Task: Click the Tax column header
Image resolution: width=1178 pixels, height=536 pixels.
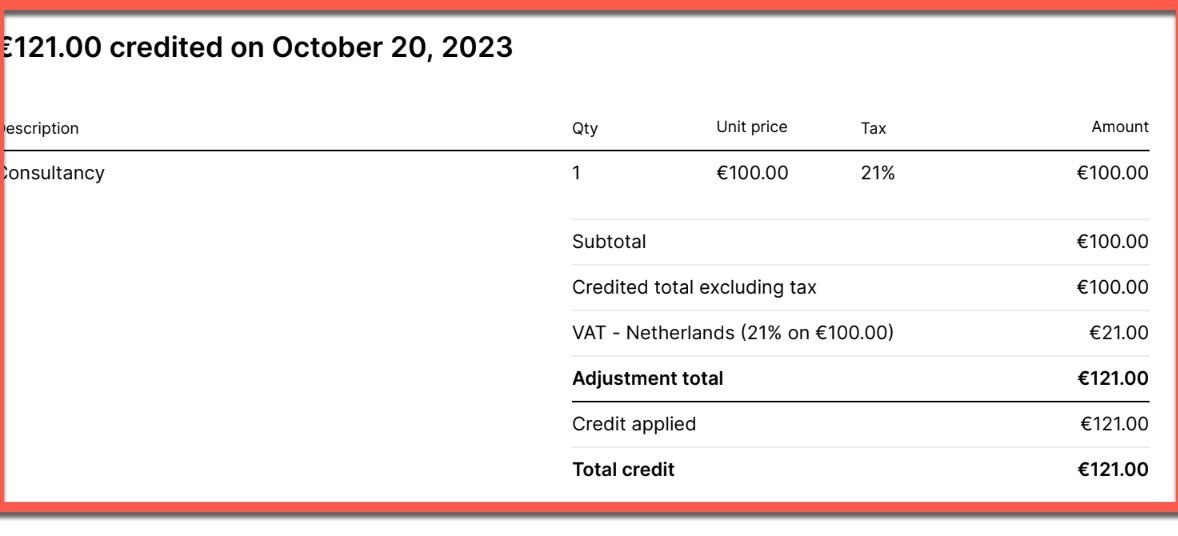Action: [873, 128]
